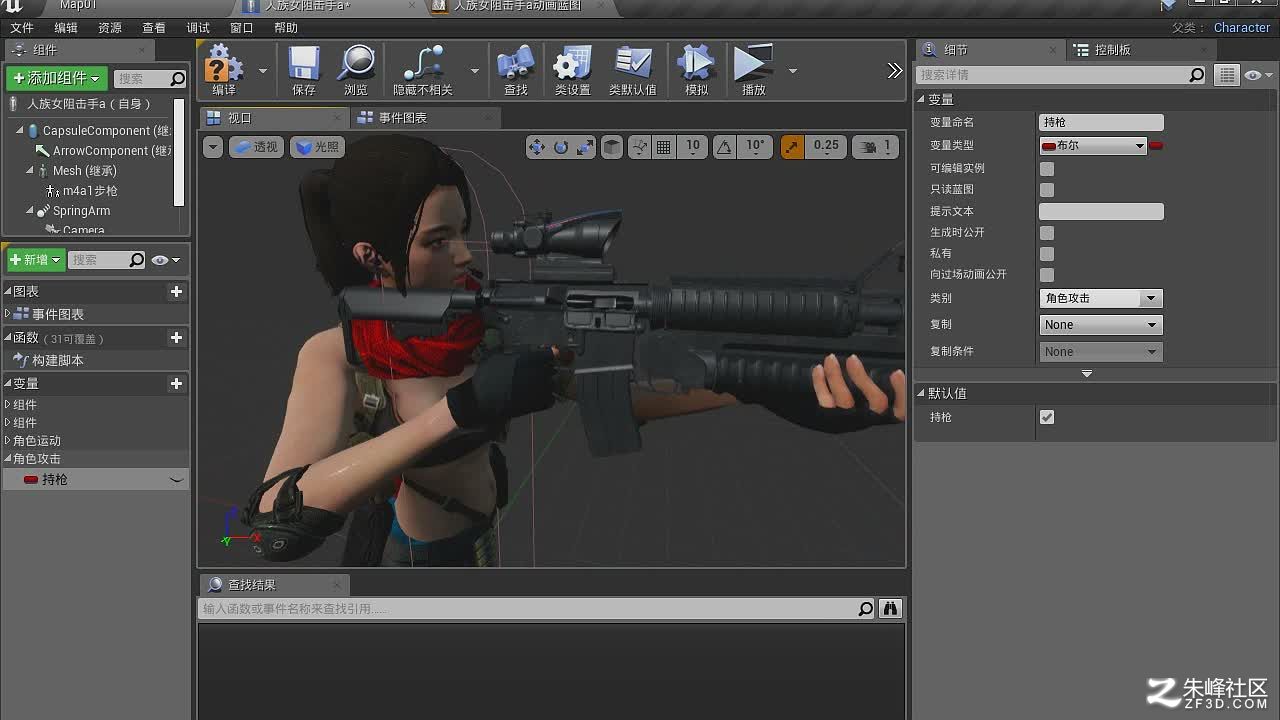Toggle 私有 (Private) checkbox
The width and height of the screenshot is (1280, 720).
tap(1047, 254)
